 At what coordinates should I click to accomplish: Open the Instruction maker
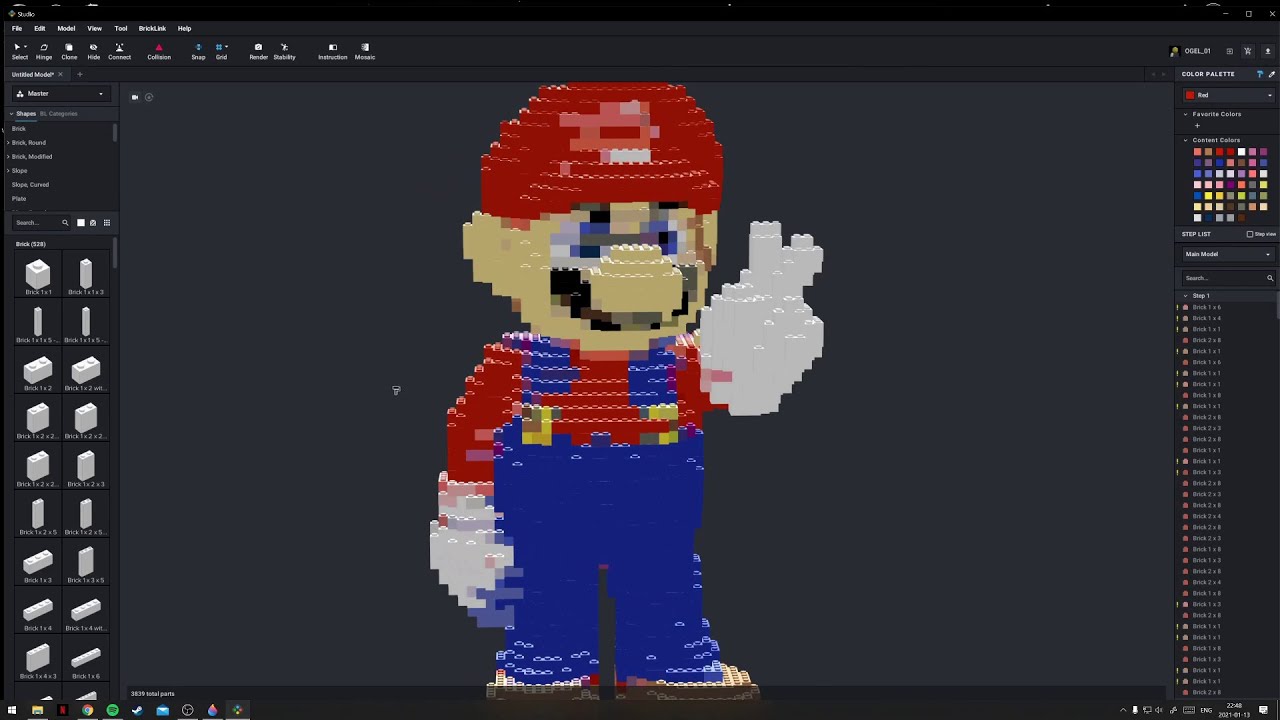[x=333, y=51]
